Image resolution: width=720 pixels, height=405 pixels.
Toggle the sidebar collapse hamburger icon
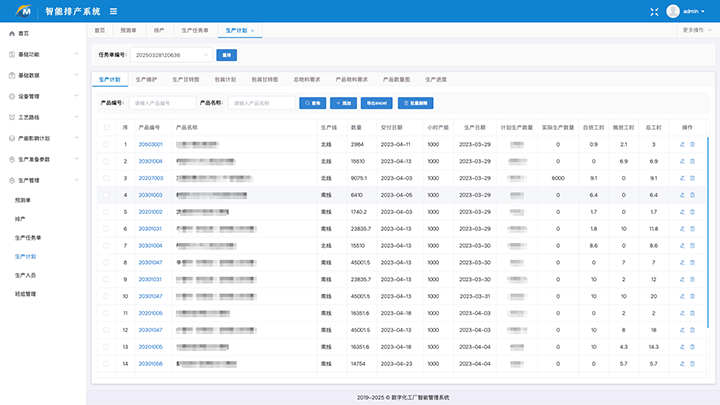click(113, 11)
